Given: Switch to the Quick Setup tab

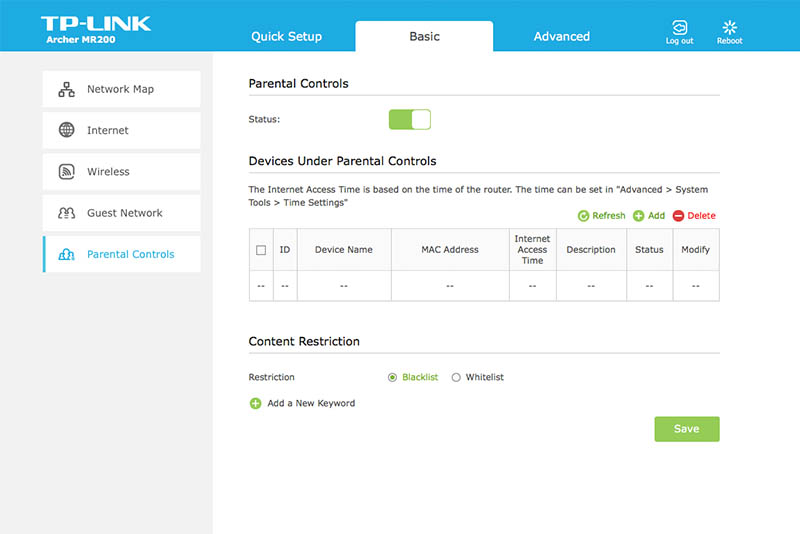Looking at the screenshot, I should [x=286, y=36].
